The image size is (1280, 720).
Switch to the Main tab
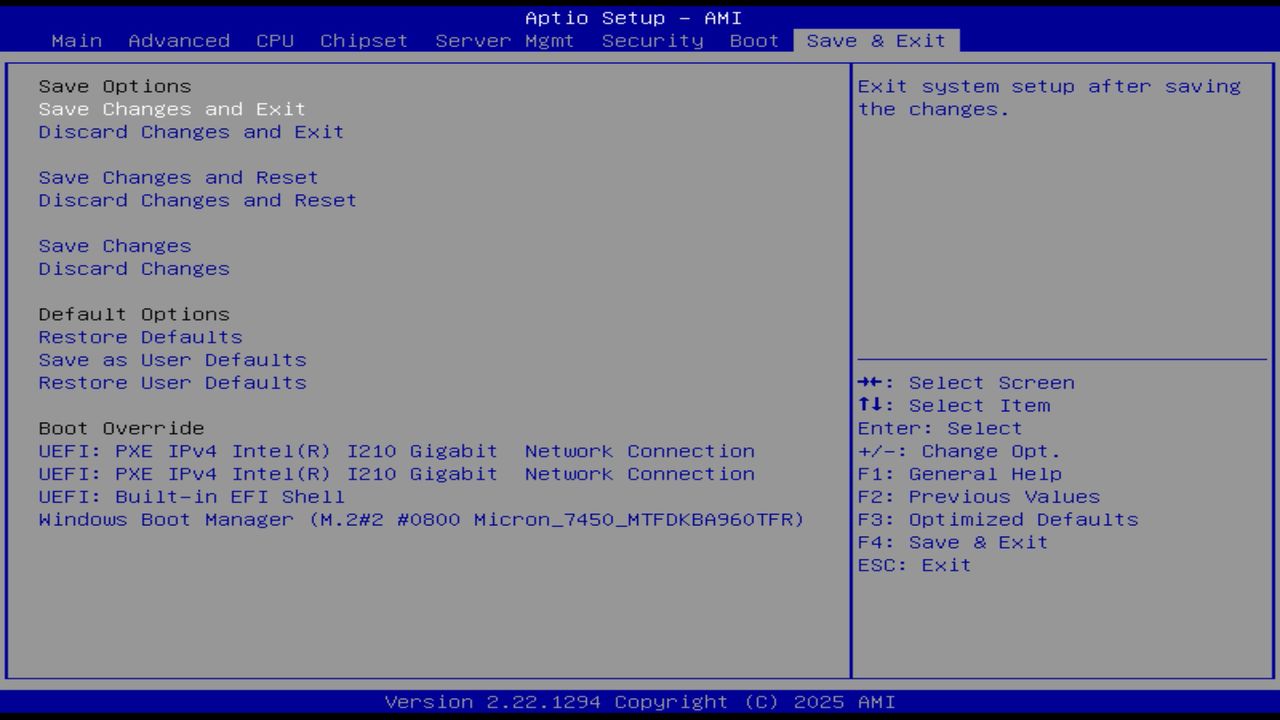(x=77, y=40)
